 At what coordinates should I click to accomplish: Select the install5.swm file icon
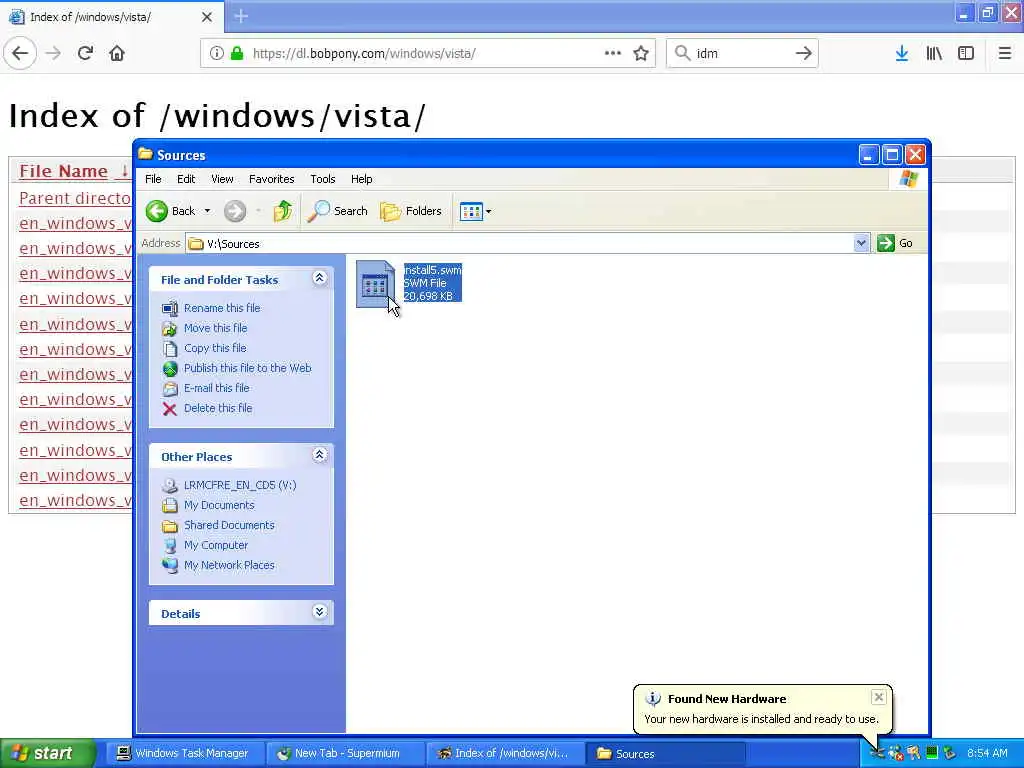click(376, 284)
